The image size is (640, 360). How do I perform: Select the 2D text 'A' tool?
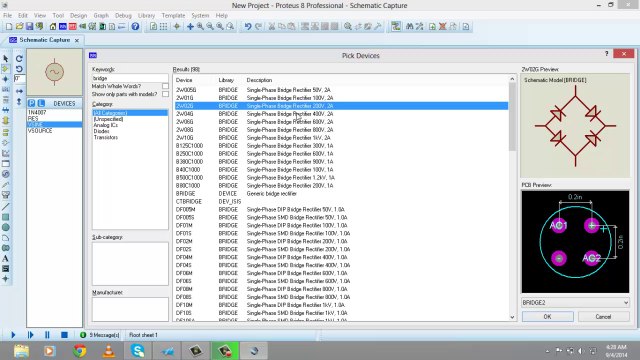point(5,258)
